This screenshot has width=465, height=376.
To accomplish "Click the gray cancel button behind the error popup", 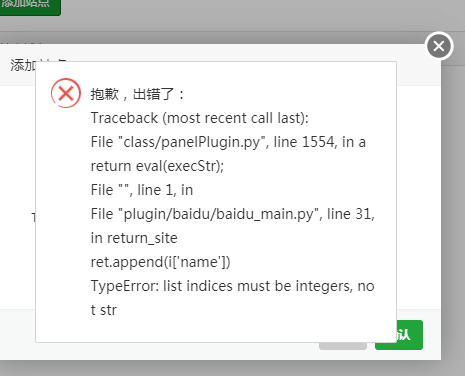I will pos(343,346).
